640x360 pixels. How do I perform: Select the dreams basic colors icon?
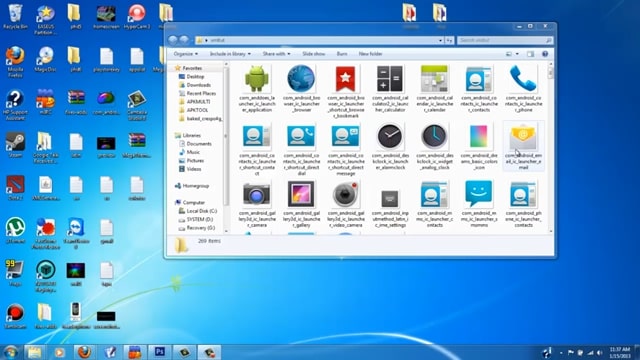click(479, 136)
